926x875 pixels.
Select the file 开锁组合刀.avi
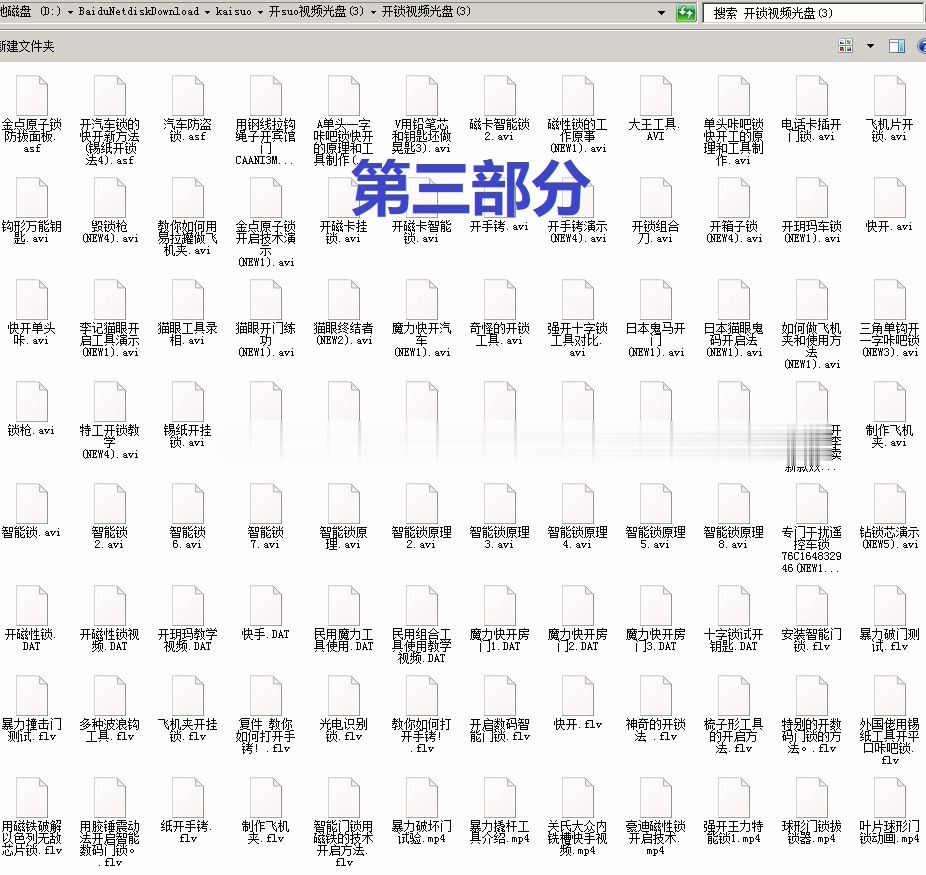(x=656, y=210)
